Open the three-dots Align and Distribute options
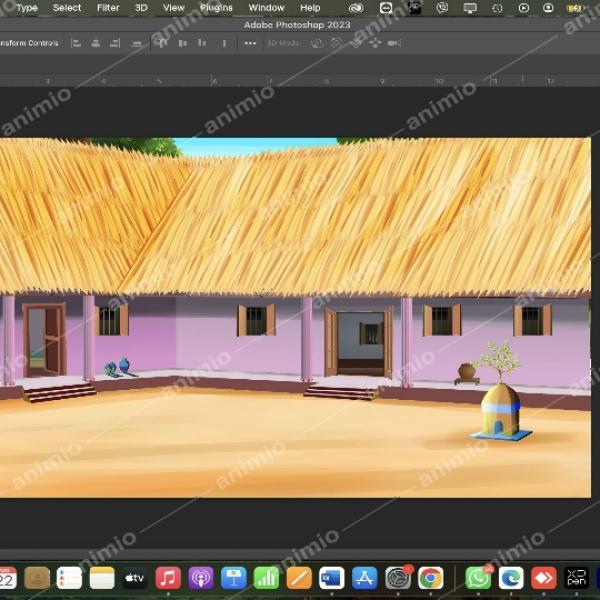600x600 pixels. coord(250,43)
